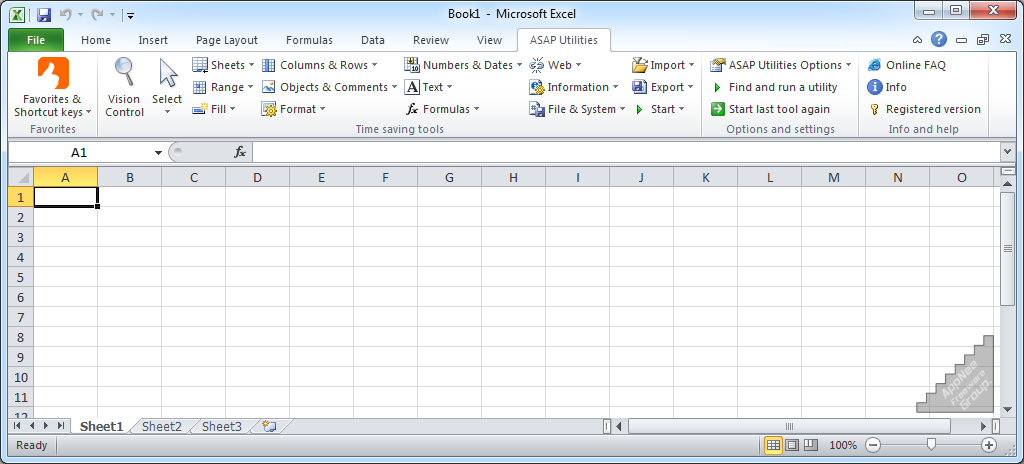The image size is (1024, 464).
Task: Switch to the Review tab
Action: pos(431,40)
